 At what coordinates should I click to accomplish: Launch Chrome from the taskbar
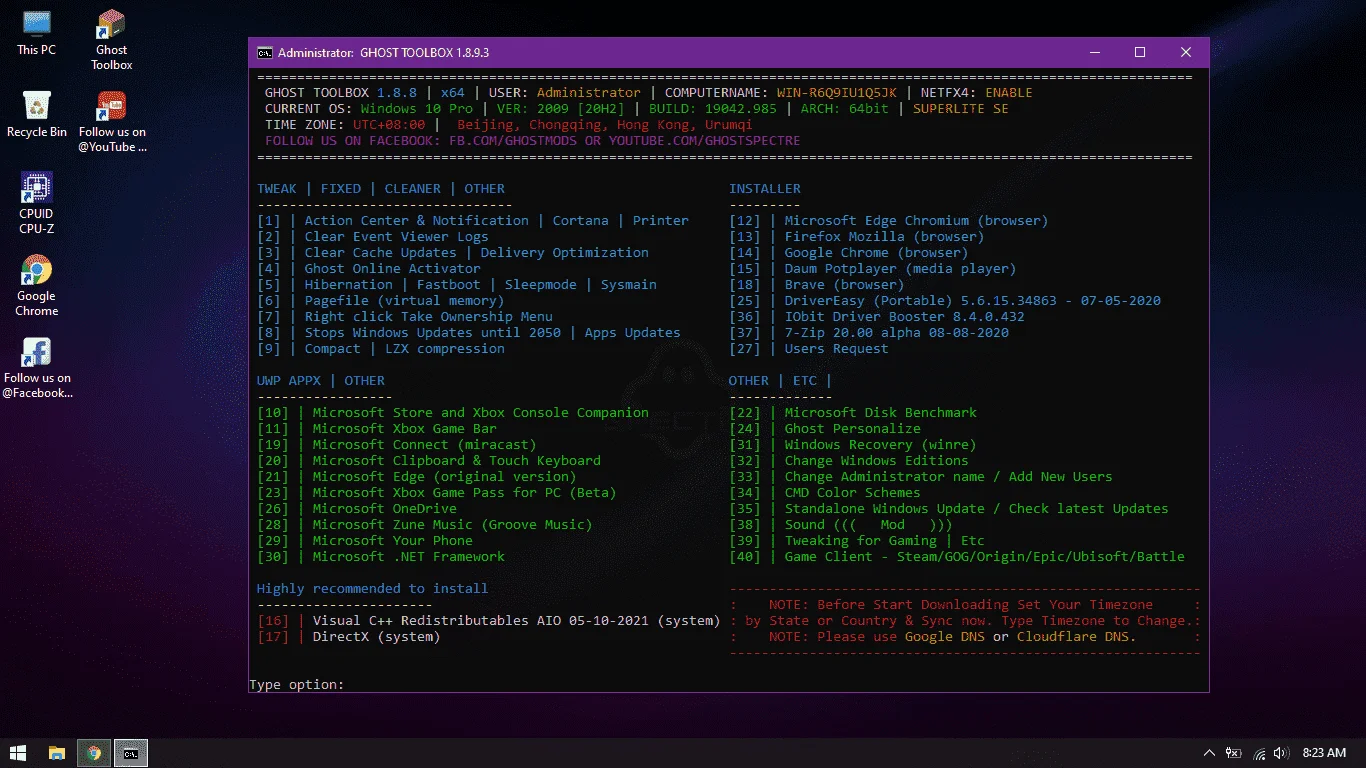pyautogui.click(x=94, y=753)
